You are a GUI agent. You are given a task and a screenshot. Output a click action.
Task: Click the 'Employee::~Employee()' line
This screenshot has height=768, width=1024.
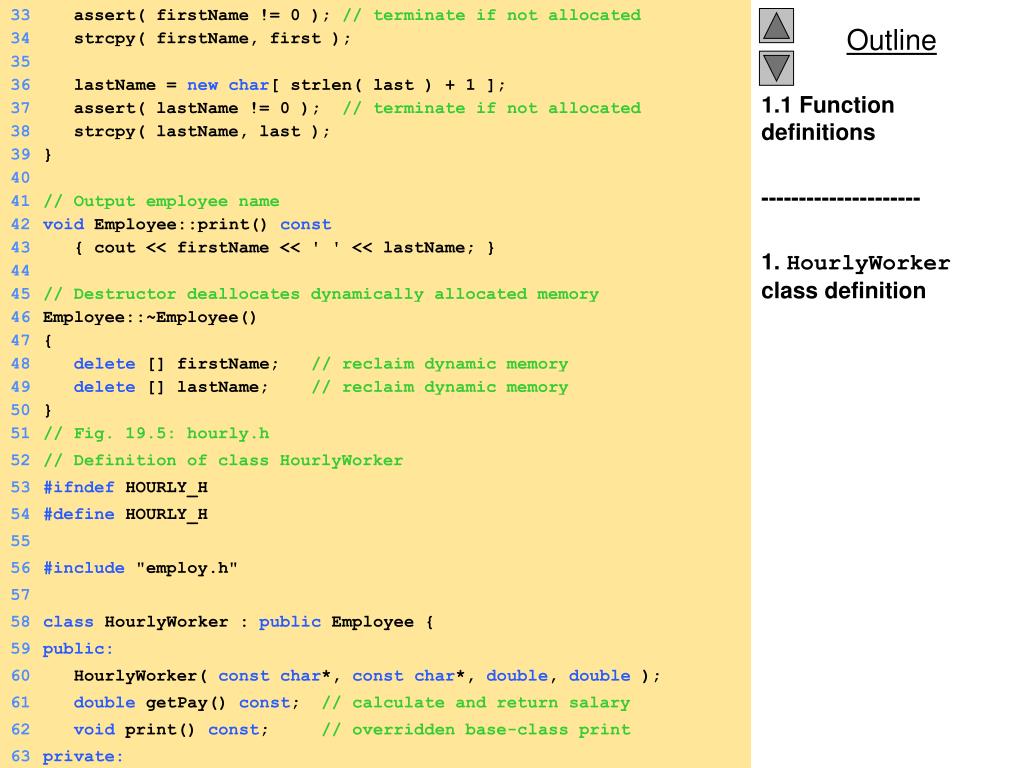[x=150, y=317]
